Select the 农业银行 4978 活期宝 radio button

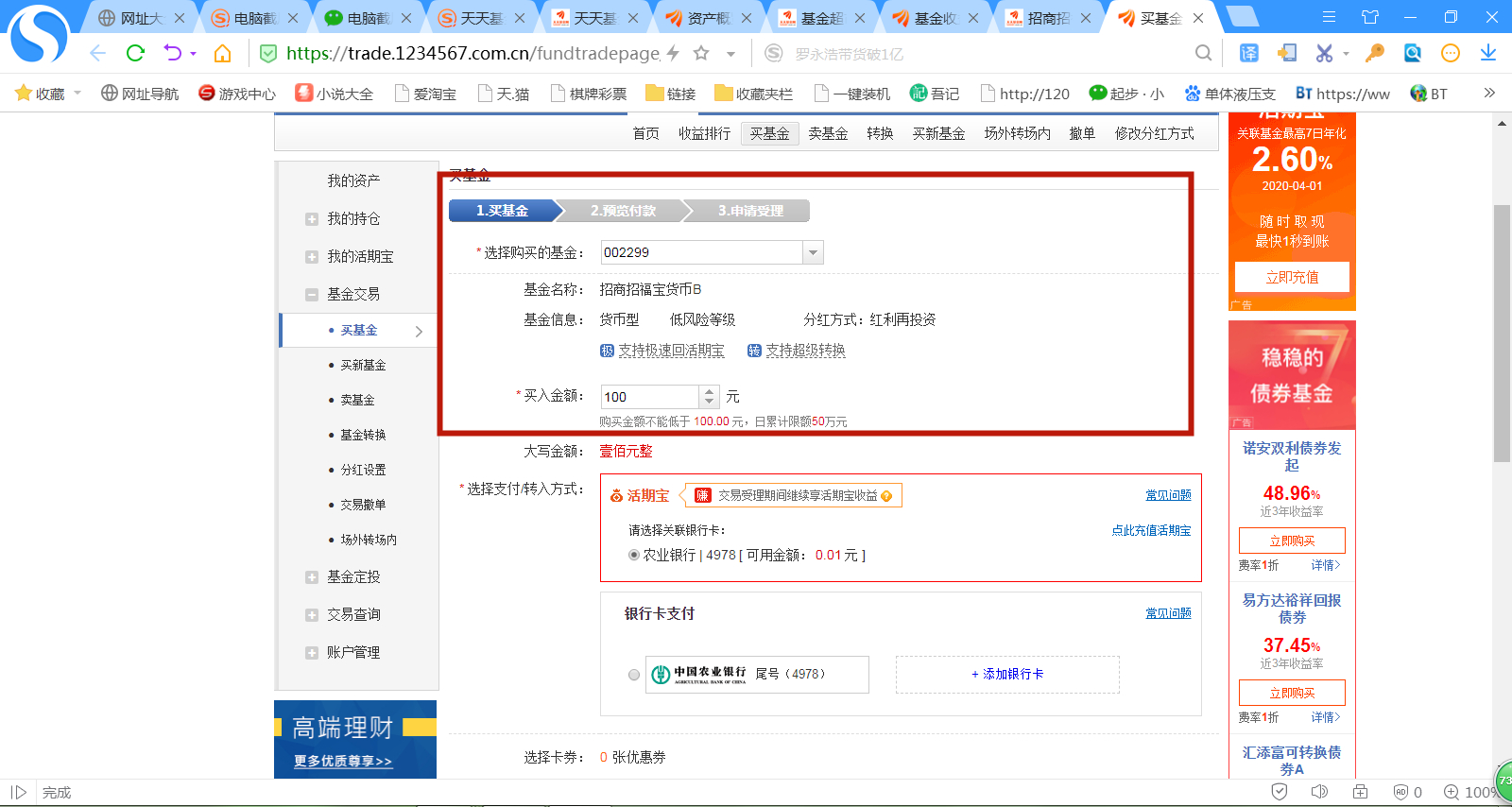634,555
